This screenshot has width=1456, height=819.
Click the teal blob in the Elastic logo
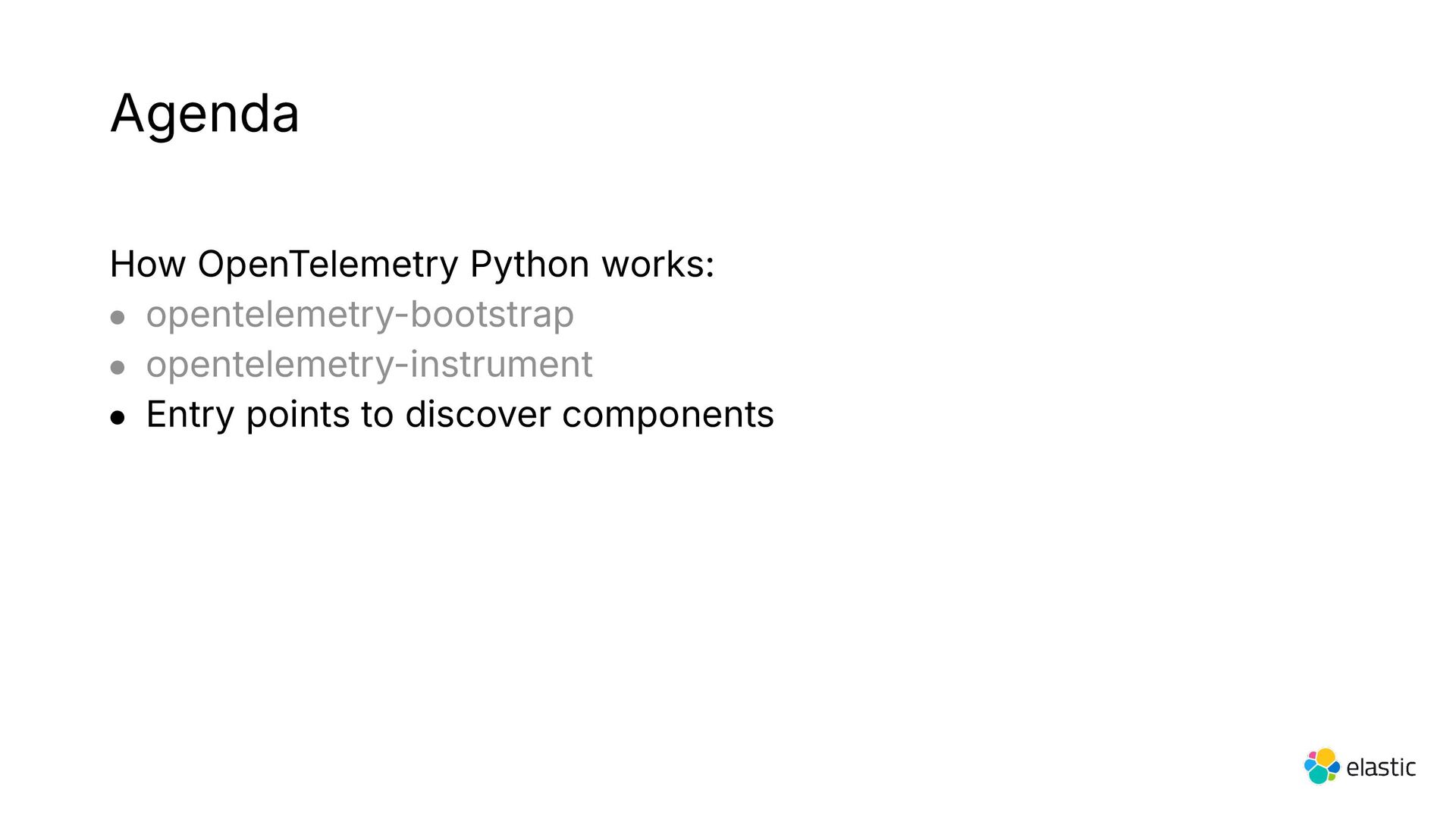[x=1318, y=775]
